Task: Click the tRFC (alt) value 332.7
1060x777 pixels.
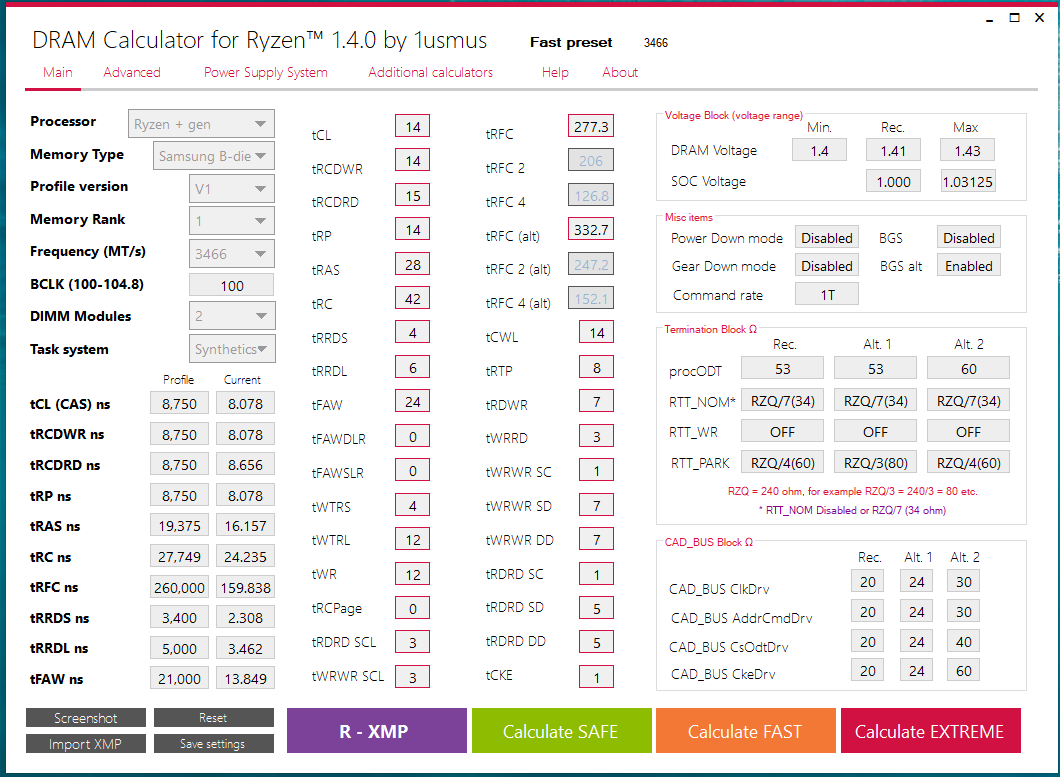Action: click(x=591, y=230)
